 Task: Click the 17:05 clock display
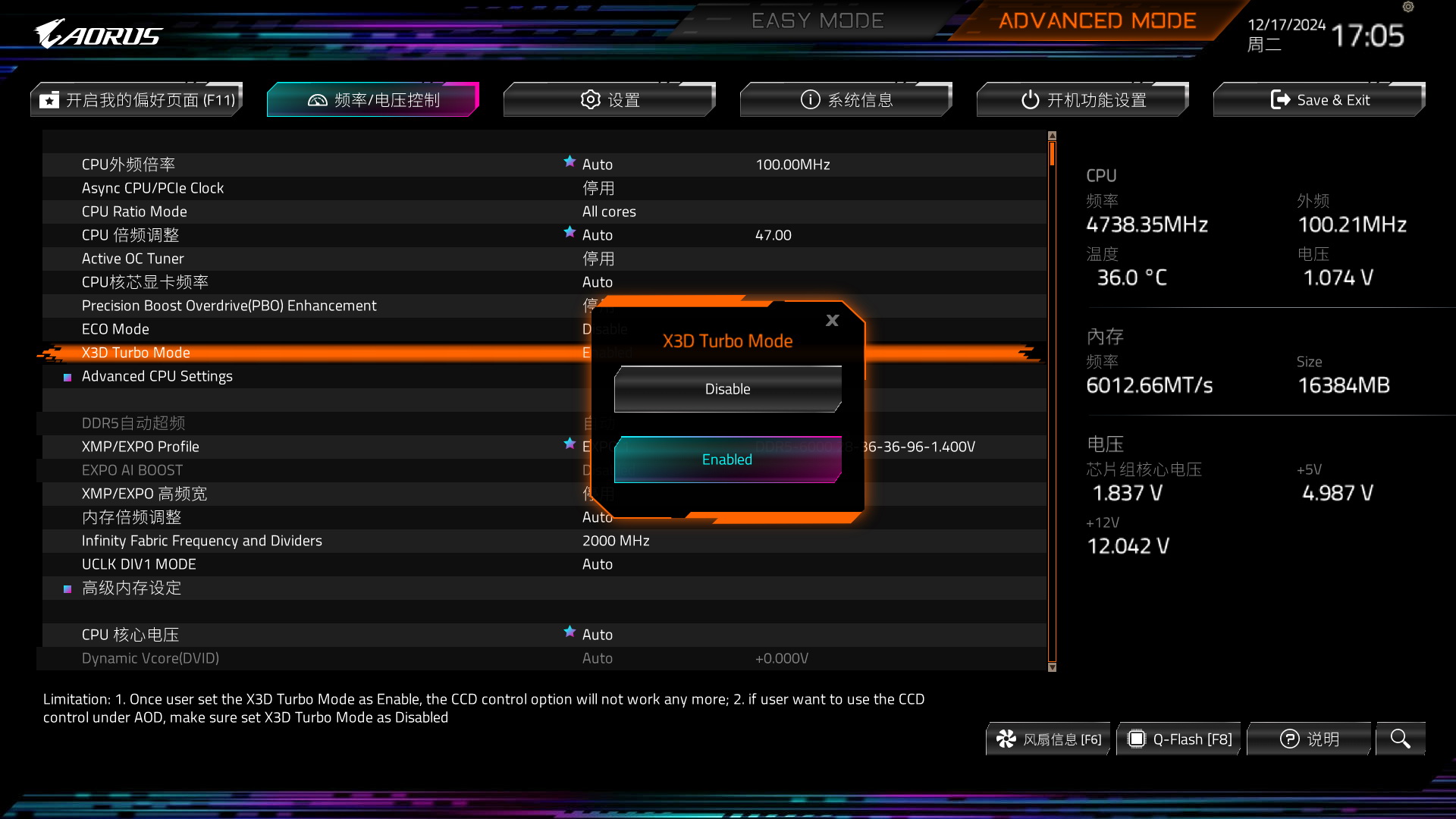pos(1367,36)
